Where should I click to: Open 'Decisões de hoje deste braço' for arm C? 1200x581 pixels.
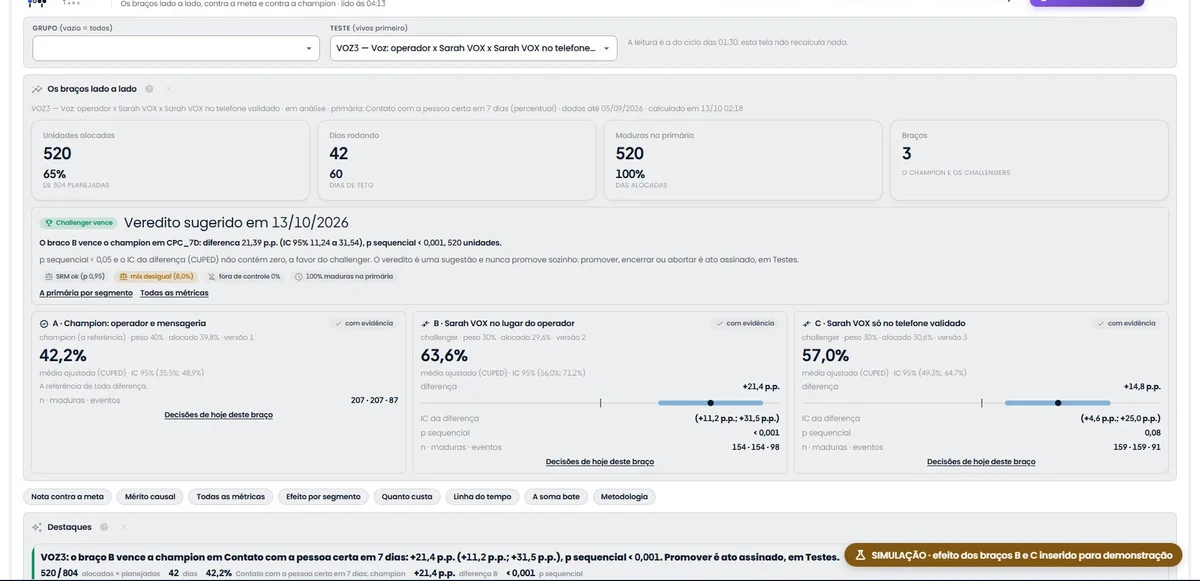981,462
